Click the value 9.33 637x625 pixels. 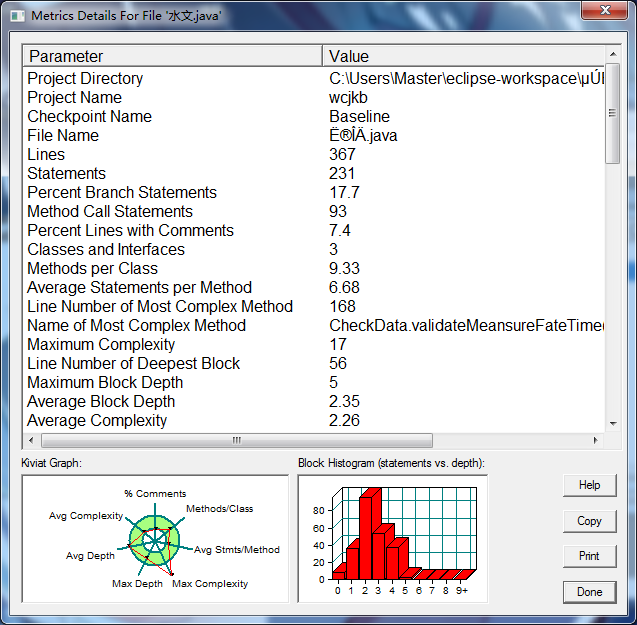click(x=344, y=269)
